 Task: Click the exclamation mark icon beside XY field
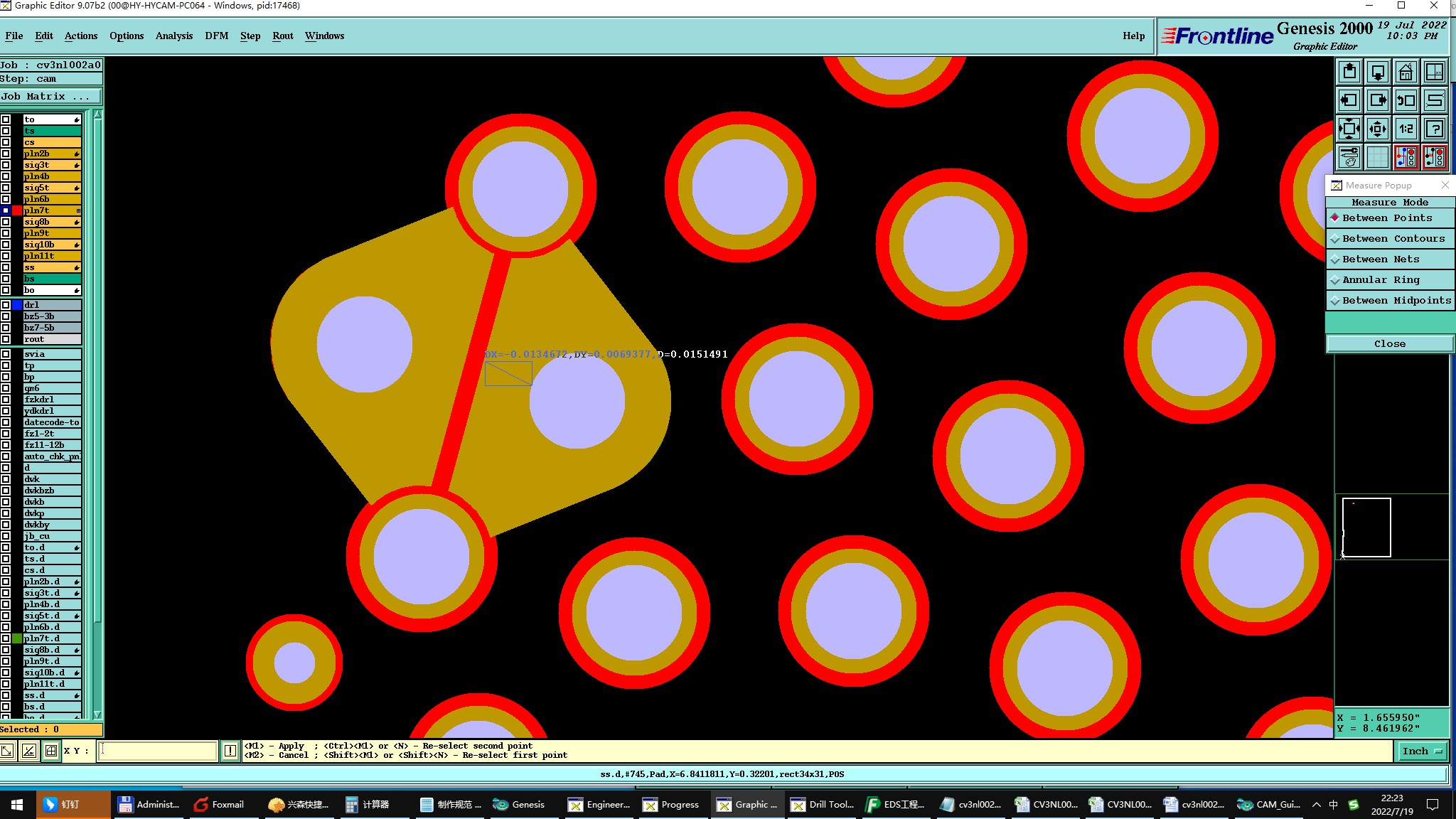pyautogui.click(x=230, y=751)
